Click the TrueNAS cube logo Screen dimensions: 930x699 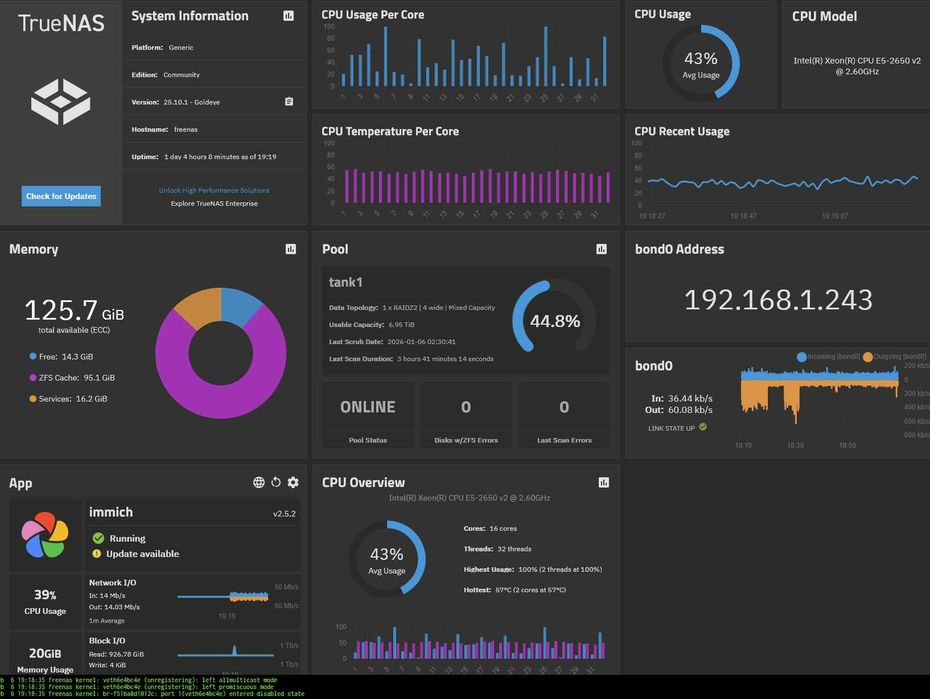60,101
